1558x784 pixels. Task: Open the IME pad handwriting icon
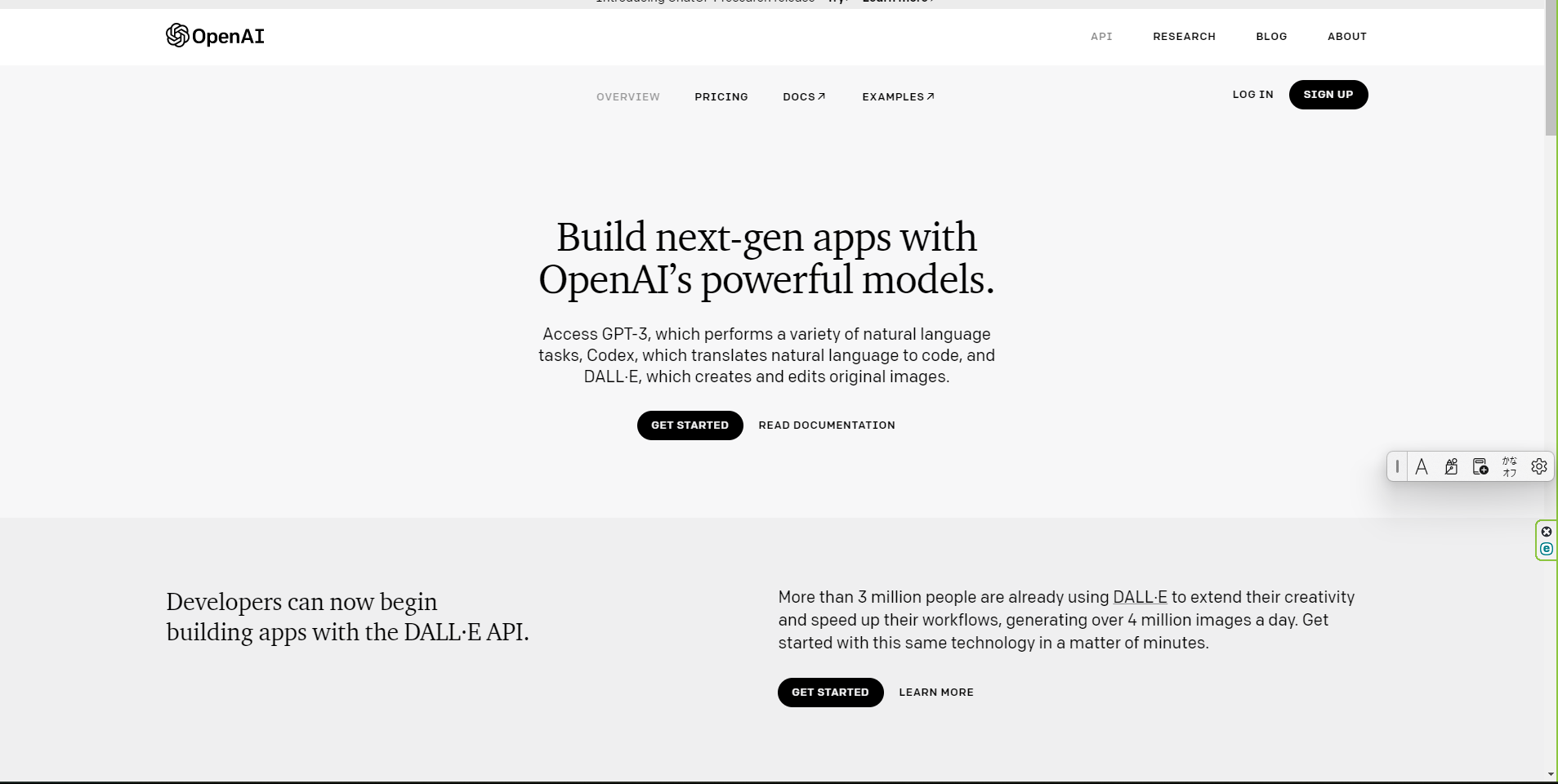click(x=1451, y=467)
